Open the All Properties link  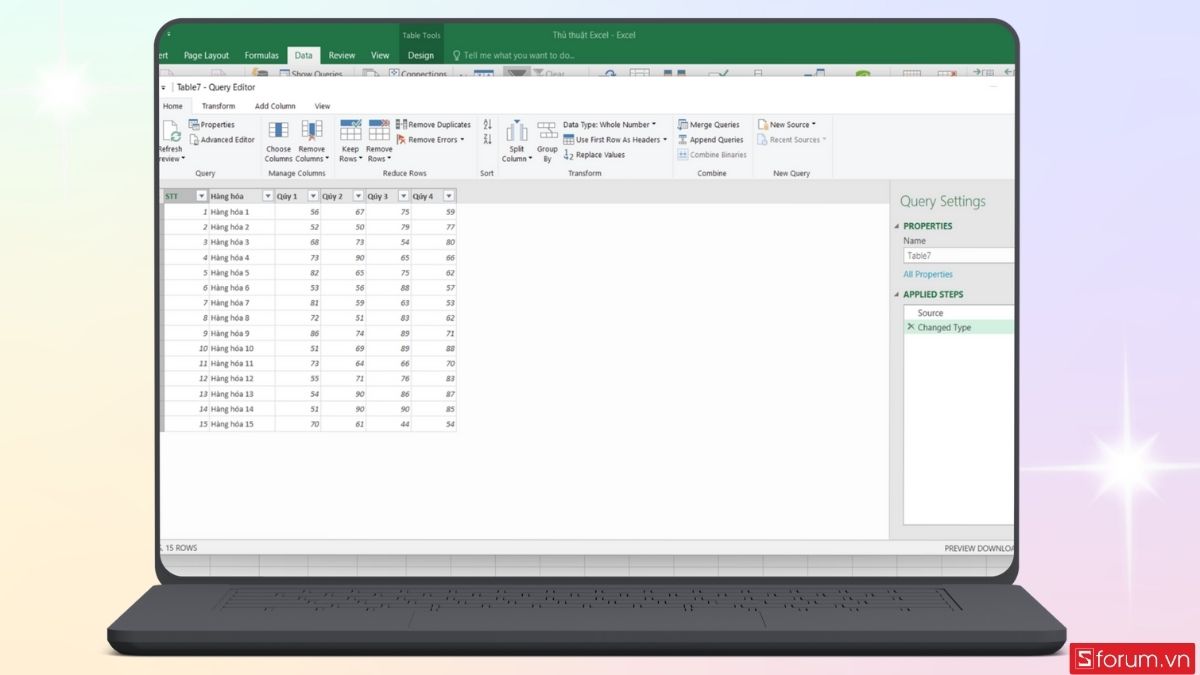(x=928, y=274)
